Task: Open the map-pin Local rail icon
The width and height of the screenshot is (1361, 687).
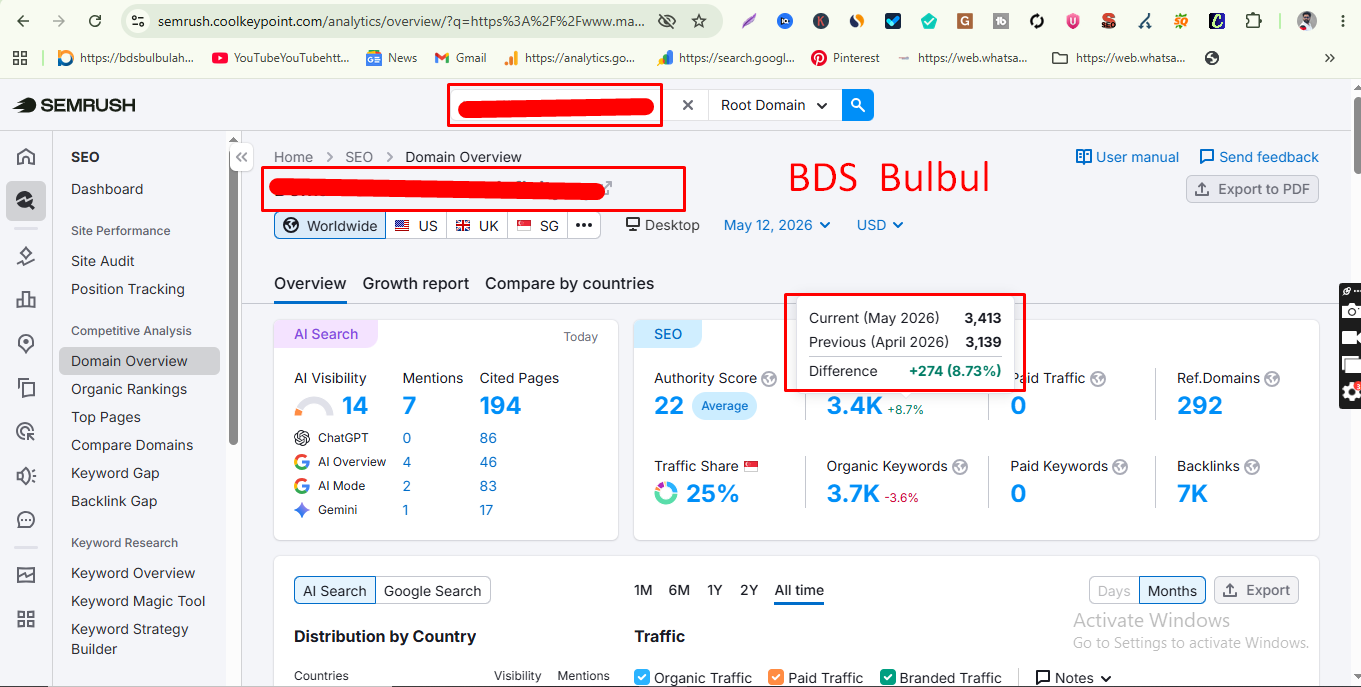Action: (x=26, y=343)
